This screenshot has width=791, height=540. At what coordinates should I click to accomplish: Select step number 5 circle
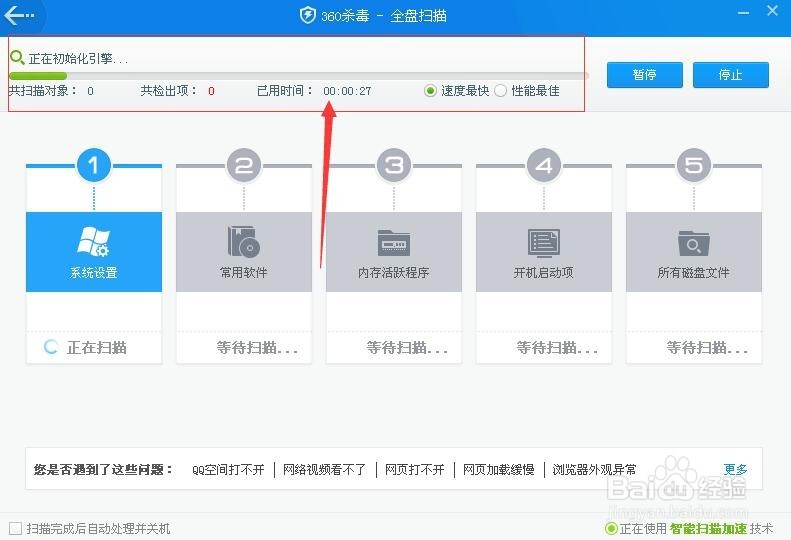tap(694, 165)
